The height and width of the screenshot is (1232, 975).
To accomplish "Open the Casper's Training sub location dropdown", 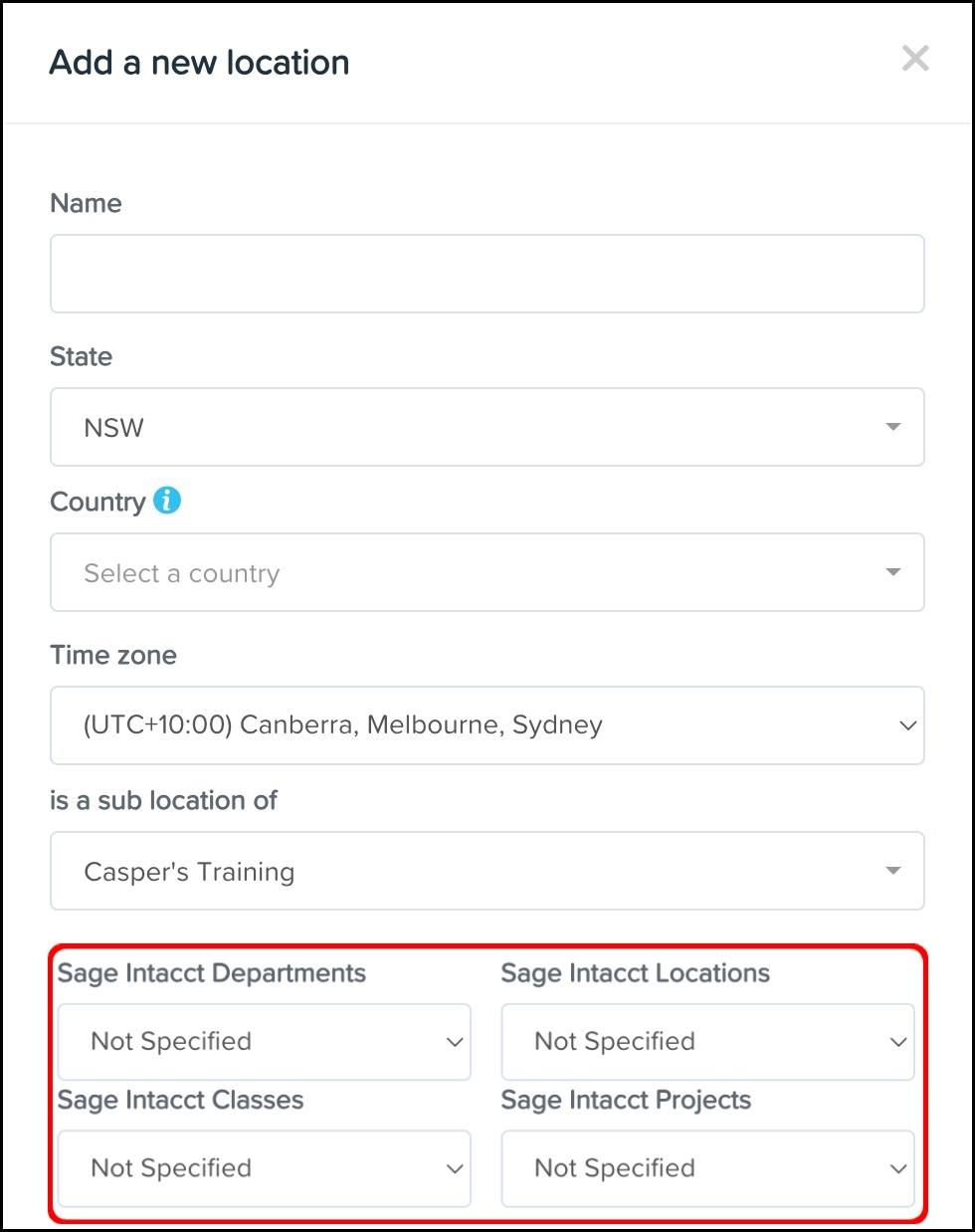I will click(x=478, y=871).
